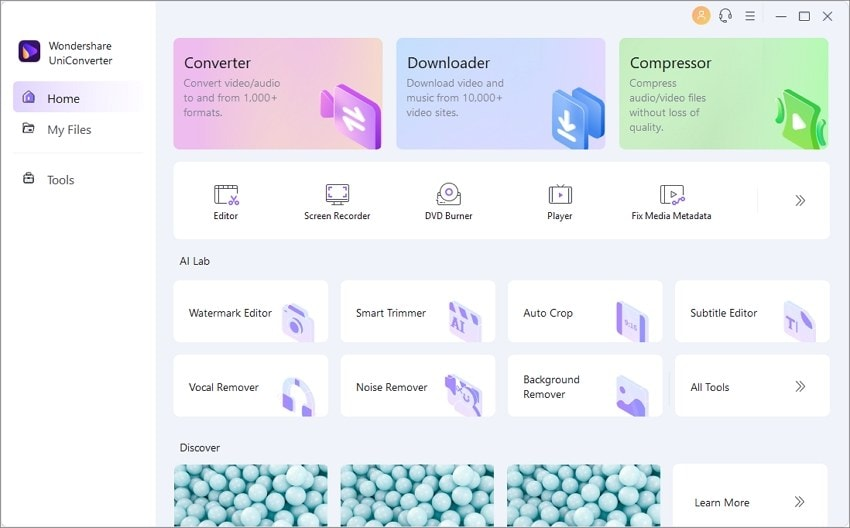Launch the Watermark Editor AI tool

tap(250, 312)
